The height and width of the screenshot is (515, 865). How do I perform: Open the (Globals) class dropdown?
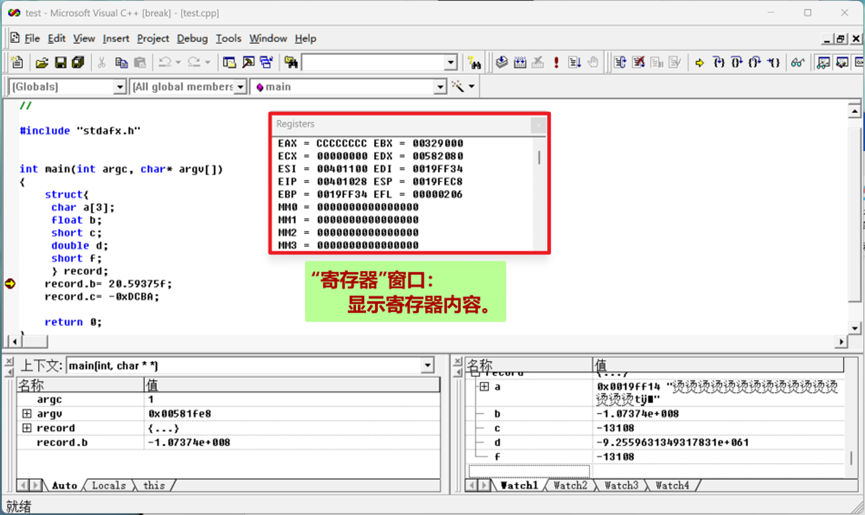tap(119, 87)
